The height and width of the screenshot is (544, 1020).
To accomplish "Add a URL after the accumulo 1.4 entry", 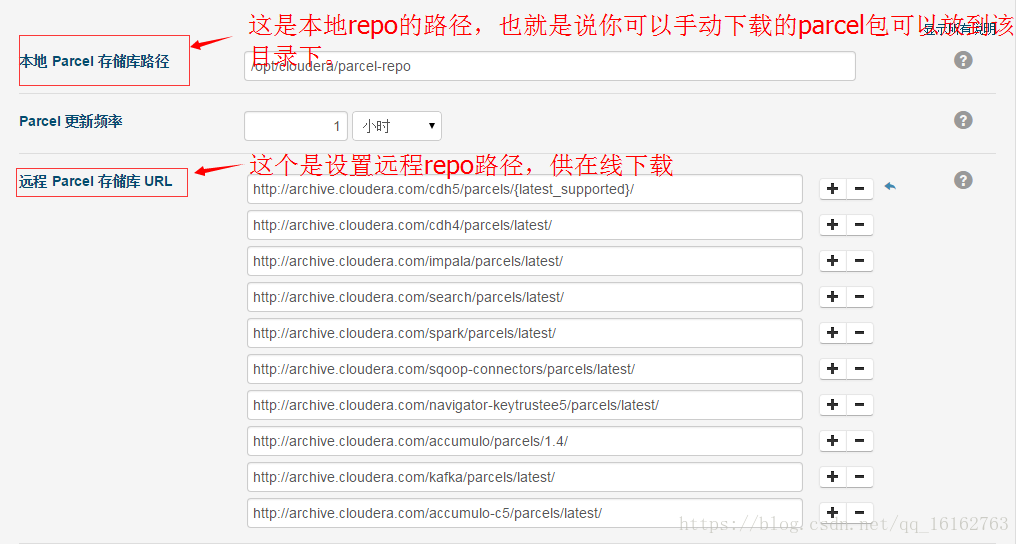I will [832, 441].
